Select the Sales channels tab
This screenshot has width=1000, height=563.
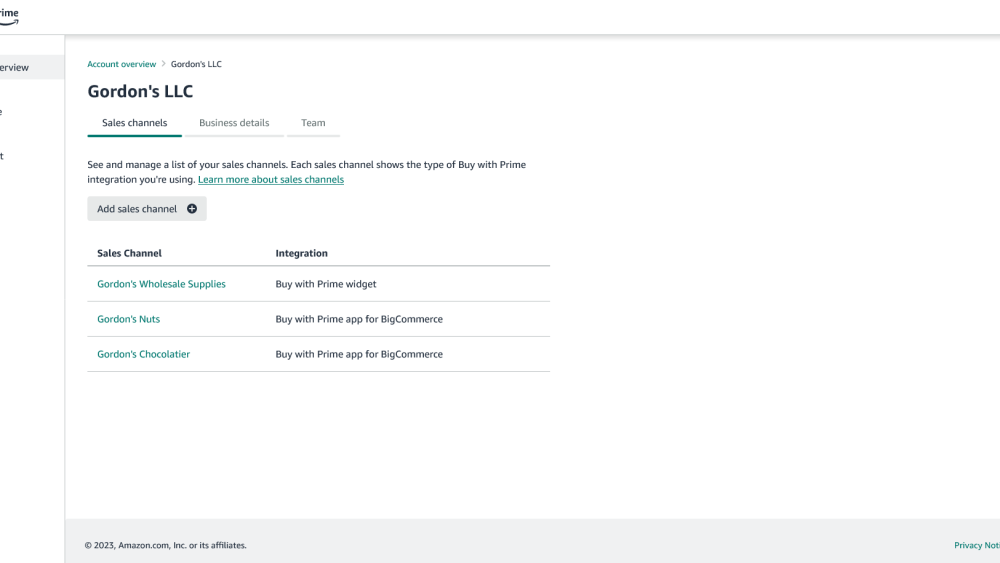134,123
